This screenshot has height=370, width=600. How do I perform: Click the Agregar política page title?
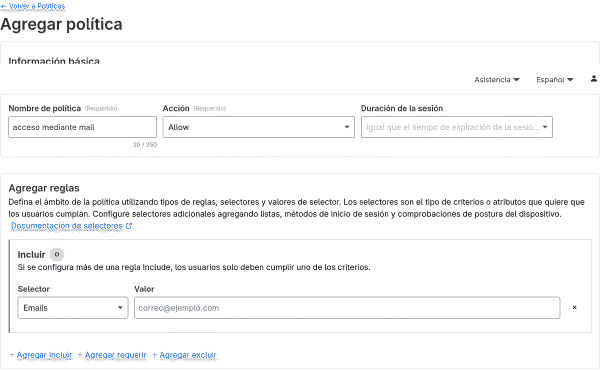[x=61, y=24]
